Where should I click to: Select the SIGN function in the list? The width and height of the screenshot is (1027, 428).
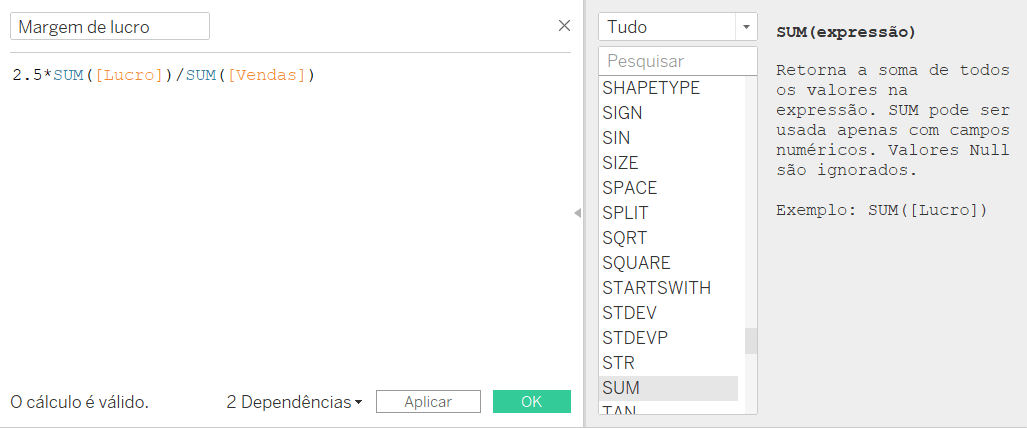click(x=668, y=113)
